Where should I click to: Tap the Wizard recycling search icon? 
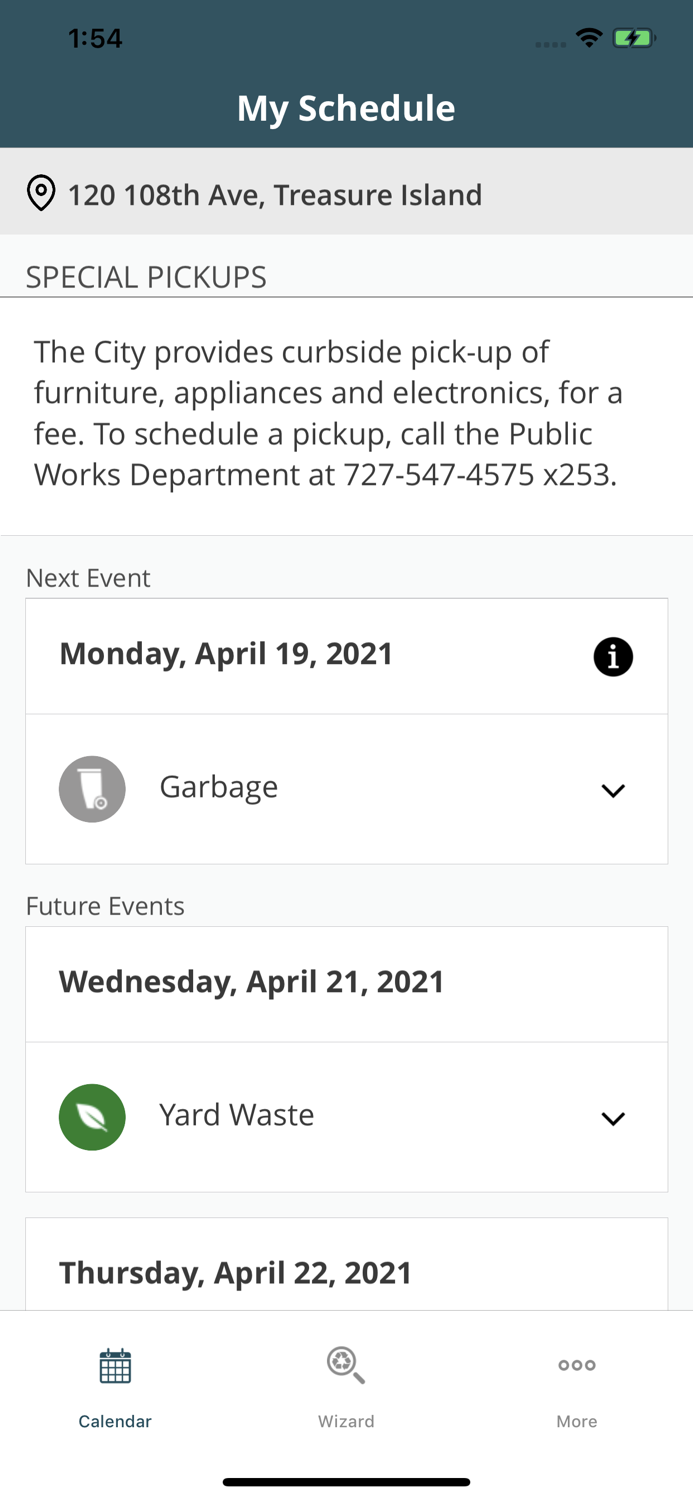point(346,1365)
